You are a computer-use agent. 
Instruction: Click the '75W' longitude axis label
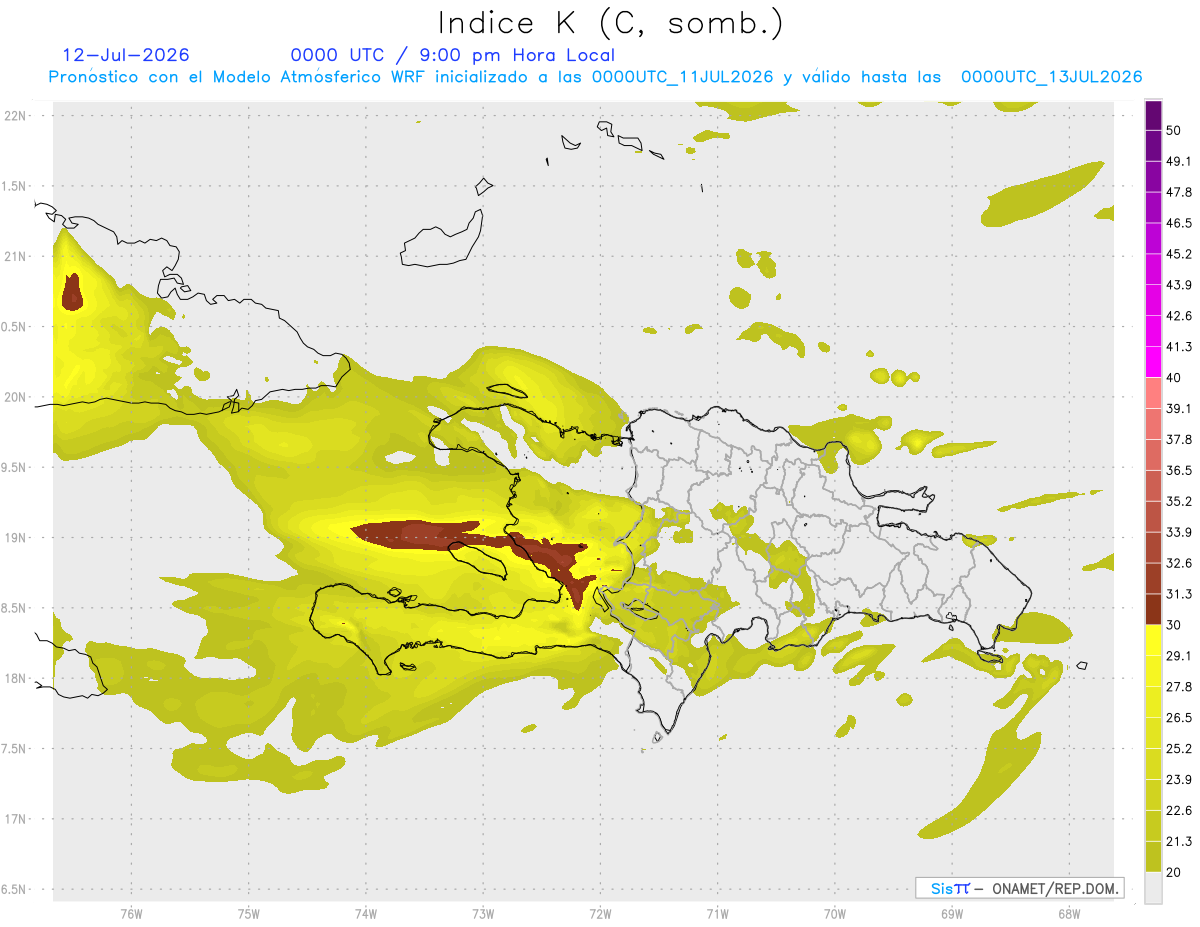click(x=249, y=913)
